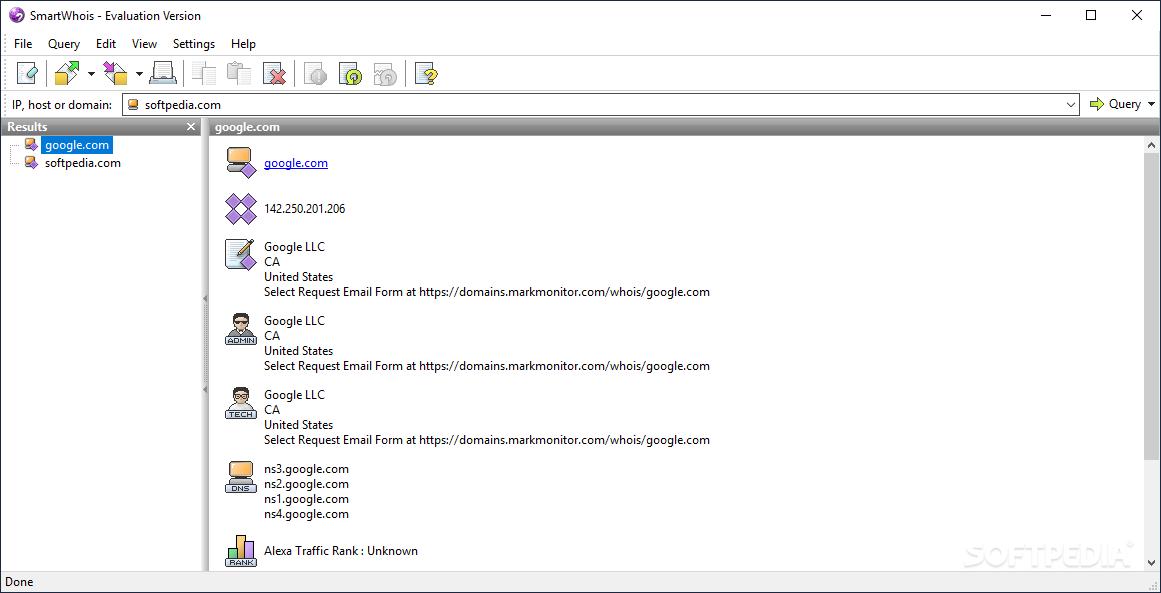
Task: Click the Paste toolbar icon
Action: click(239, 73)
